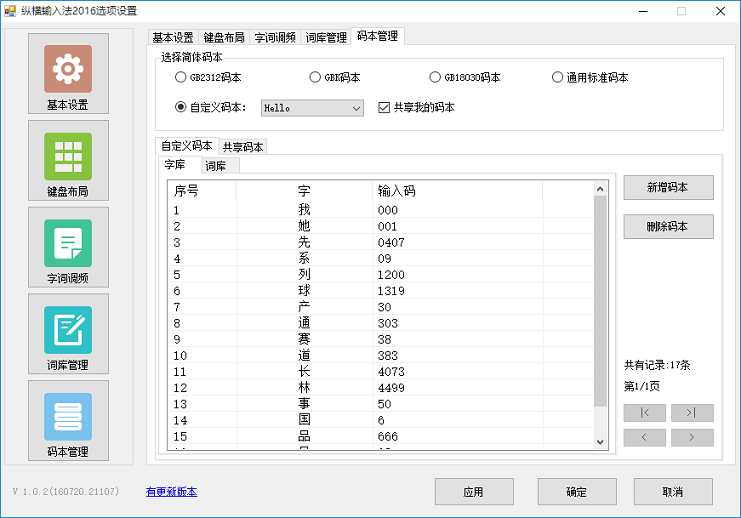Viewport: 741px width, 518px height.
Task: Choose the 通用标准码本 radio button
Action: 558,77
